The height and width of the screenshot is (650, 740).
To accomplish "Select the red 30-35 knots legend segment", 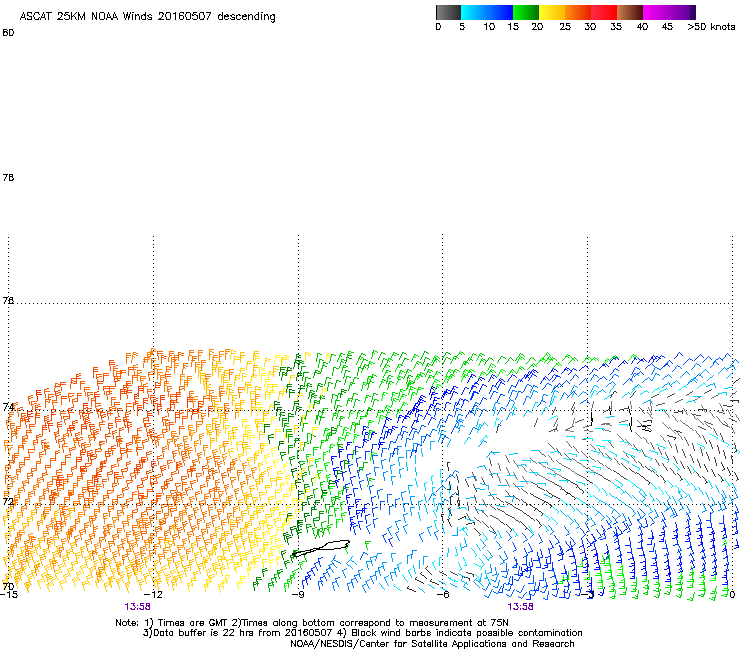I will pos(604,12).
